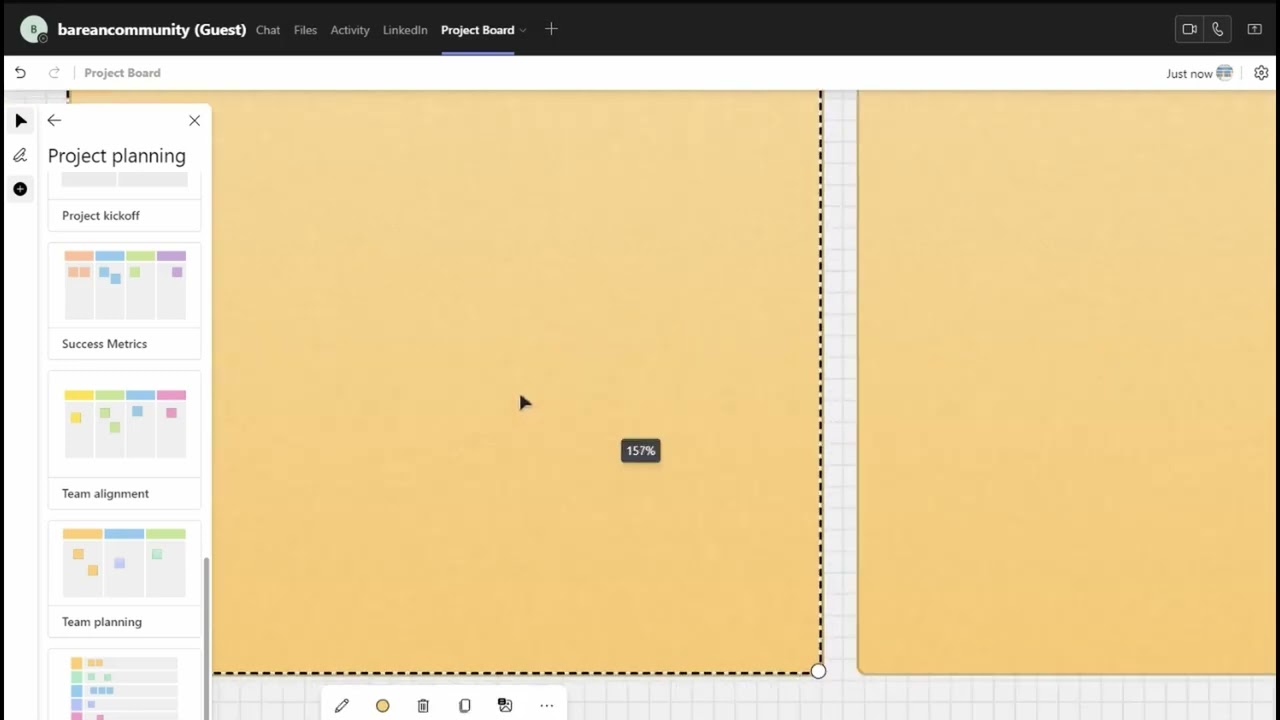
Task: Click the collaborator avatar next to Just now
Action: coord(1225,73)
